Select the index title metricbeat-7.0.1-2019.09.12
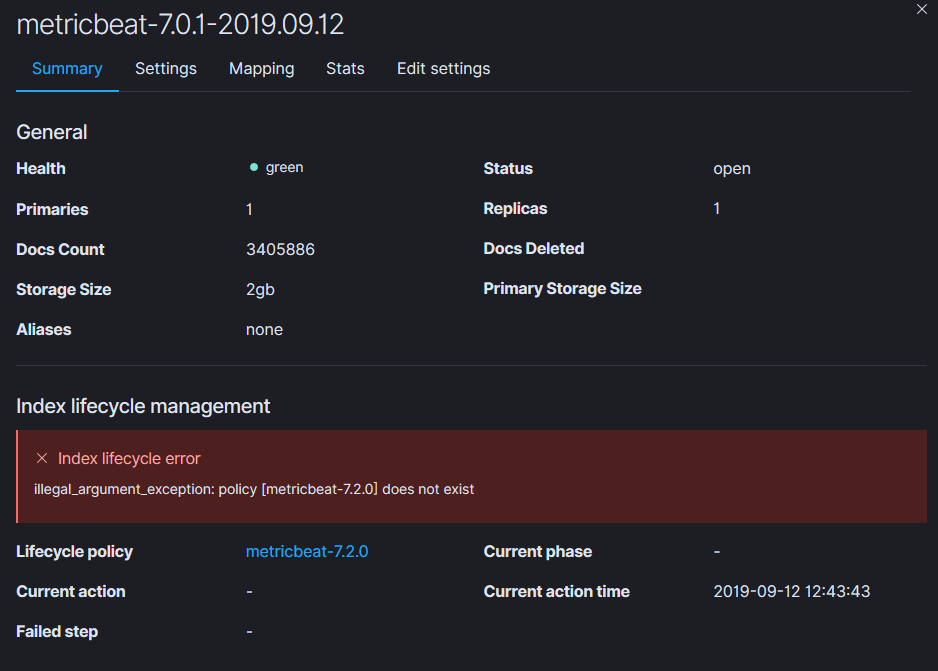The image size is (938, 671). click(180, 25)
